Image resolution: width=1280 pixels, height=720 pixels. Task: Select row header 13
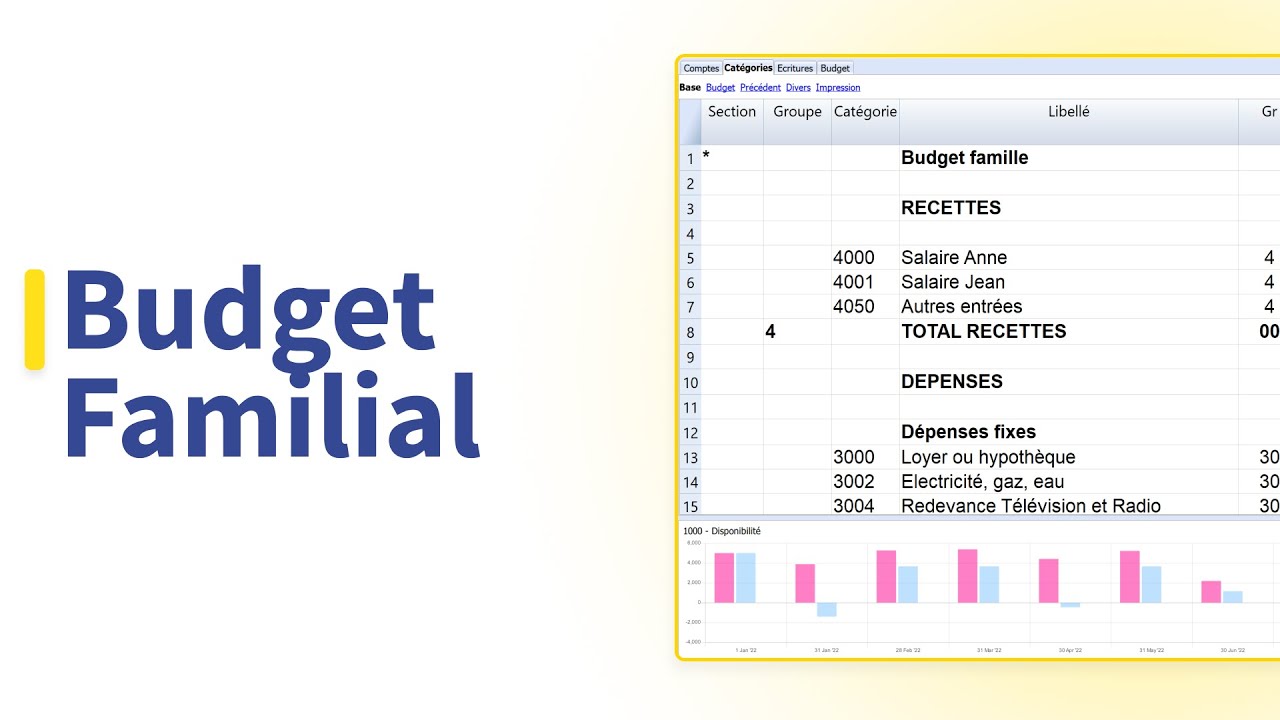(x=690, y=457)
